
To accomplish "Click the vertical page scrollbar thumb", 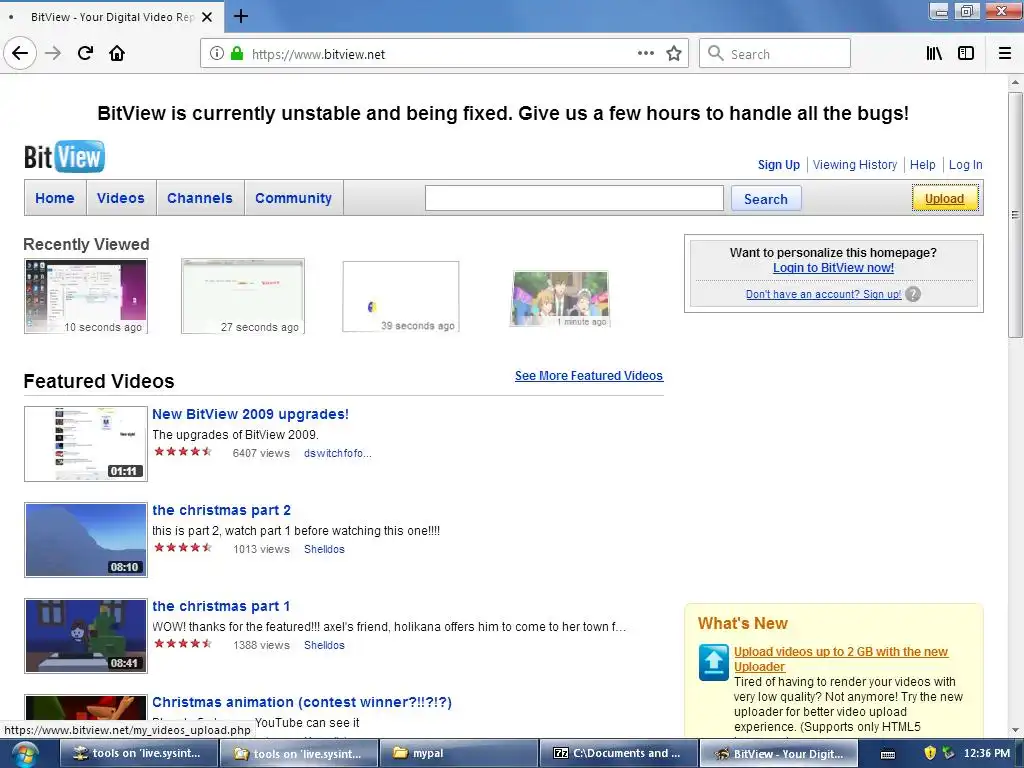I will click(x=1015, y=214).
